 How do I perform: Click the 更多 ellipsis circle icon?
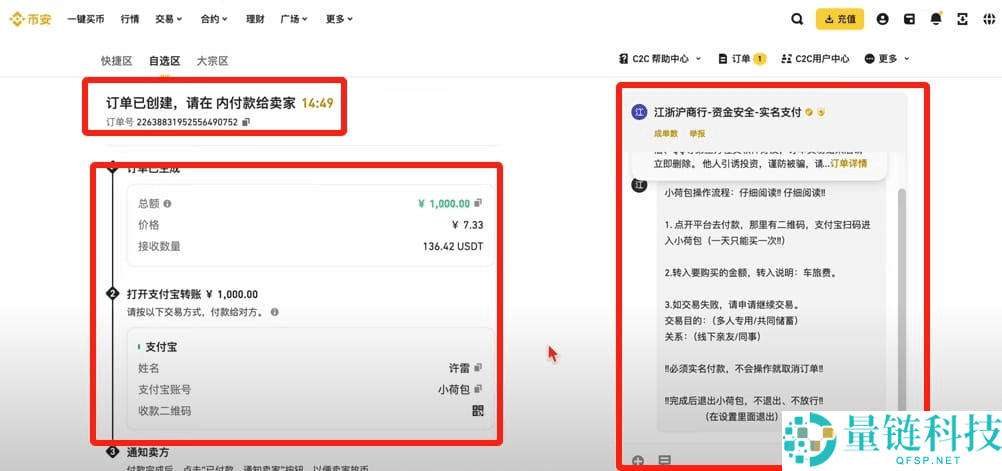869,59
